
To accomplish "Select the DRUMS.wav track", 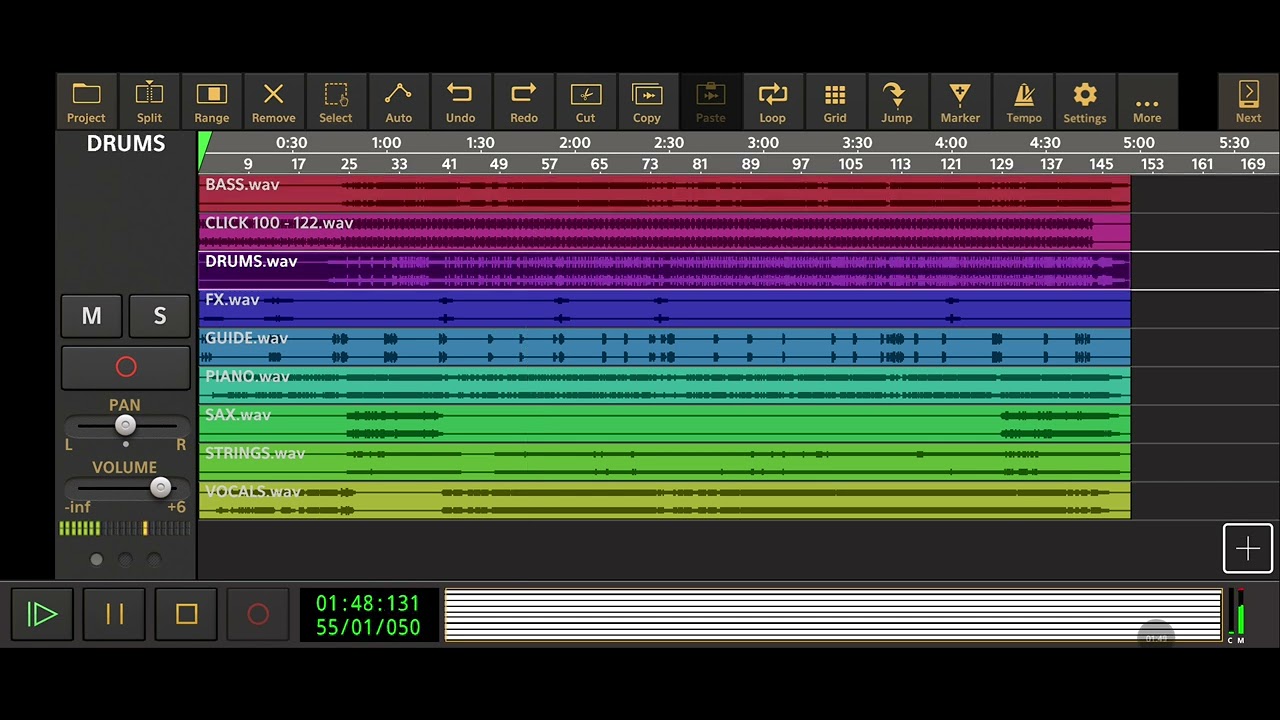I will pyautogui.click(x=664, y=270).
